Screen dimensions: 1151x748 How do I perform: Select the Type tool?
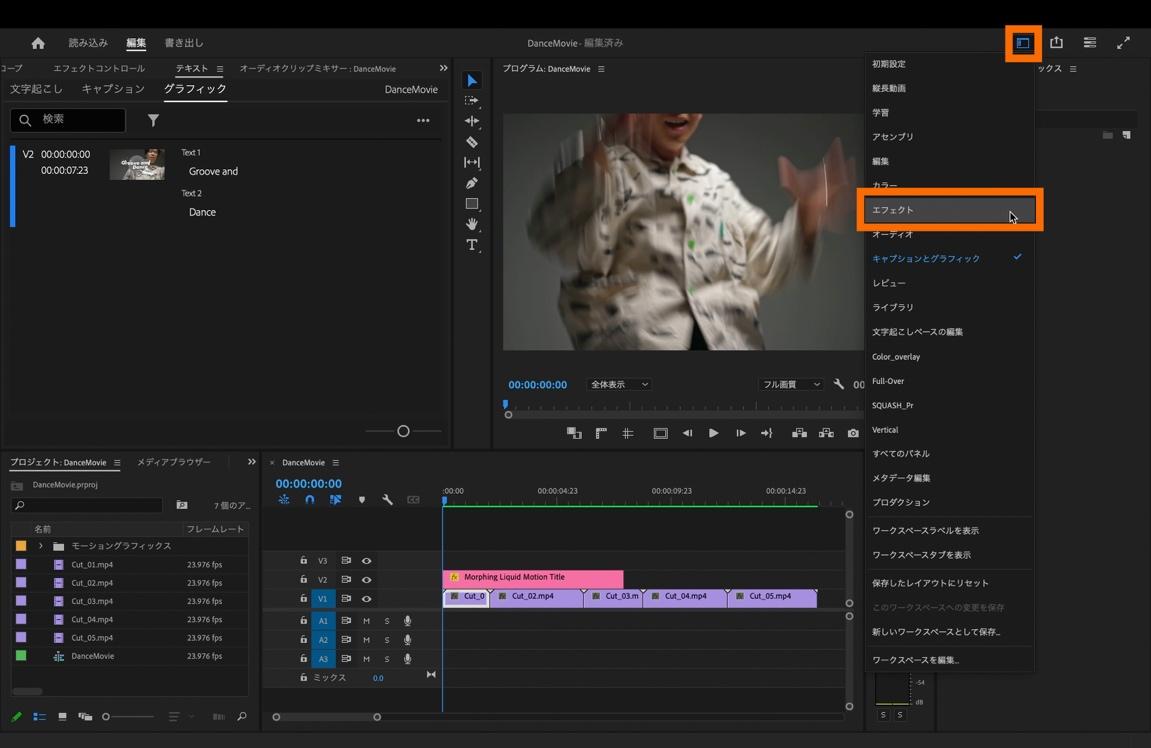(x=472, y=245)
